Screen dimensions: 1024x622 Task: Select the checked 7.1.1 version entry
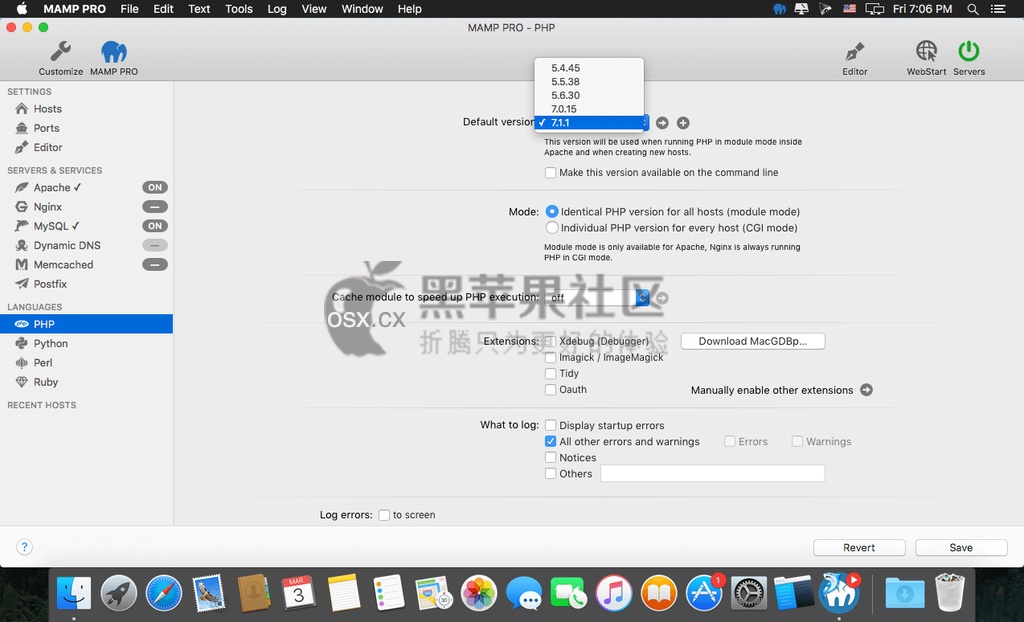589,123
